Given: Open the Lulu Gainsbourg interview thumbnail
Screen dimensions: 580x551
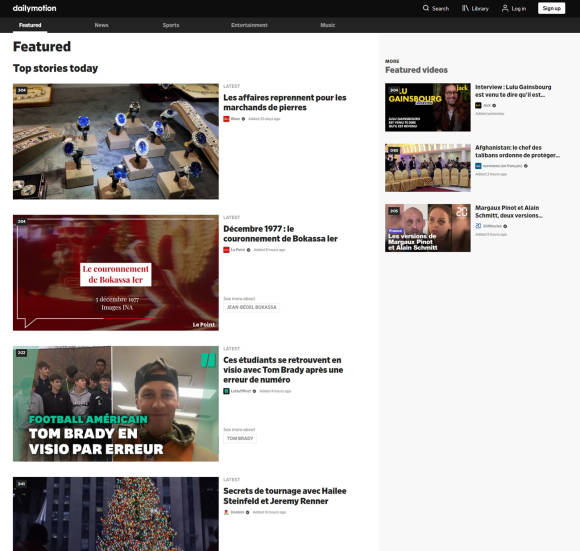Looking at the screenshot, I should (428, 107).
